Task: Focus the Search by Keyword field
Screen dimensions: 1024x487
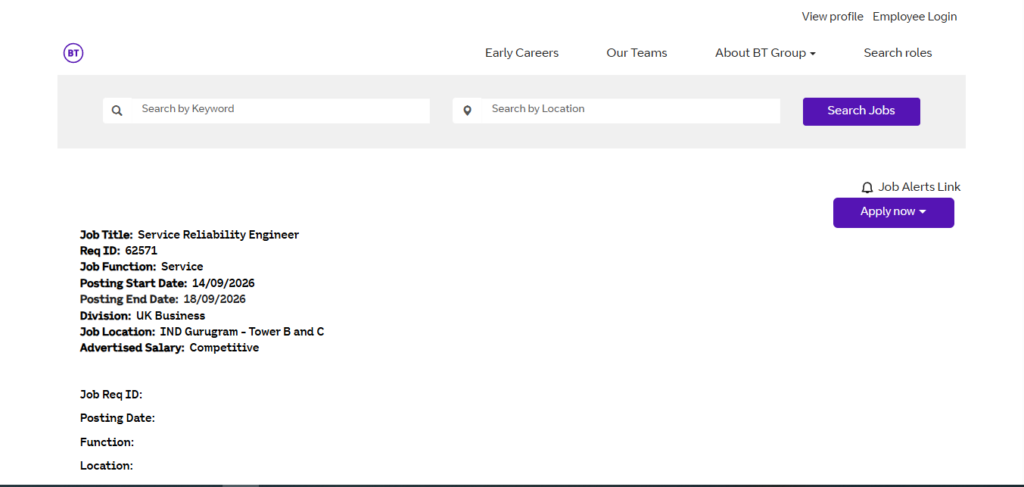Action: 281,110
